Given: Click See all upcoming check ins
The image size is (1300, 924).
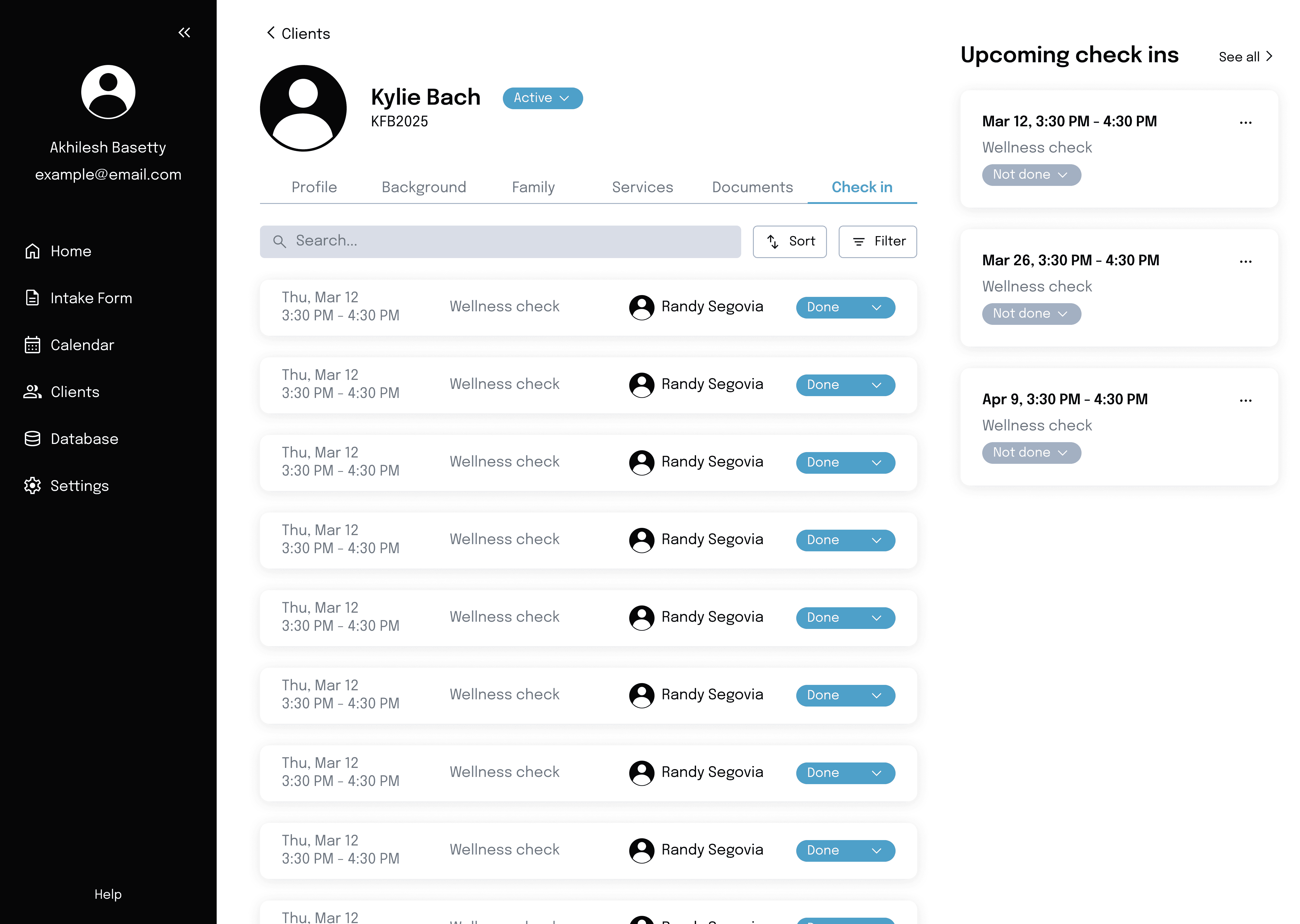Looking at the screenshot, I should 1245,57.
